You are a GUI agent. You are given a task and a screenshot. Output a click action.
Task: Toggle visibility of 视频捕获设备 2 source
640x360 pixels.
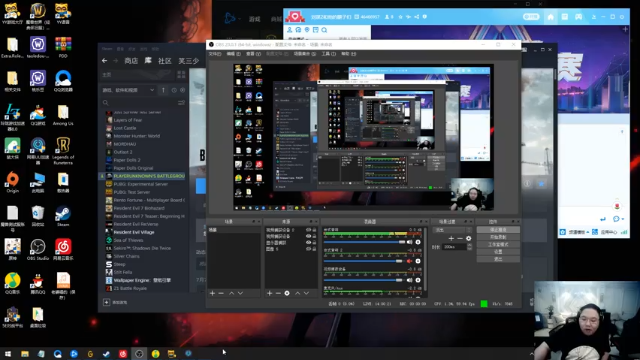(309, 230)
